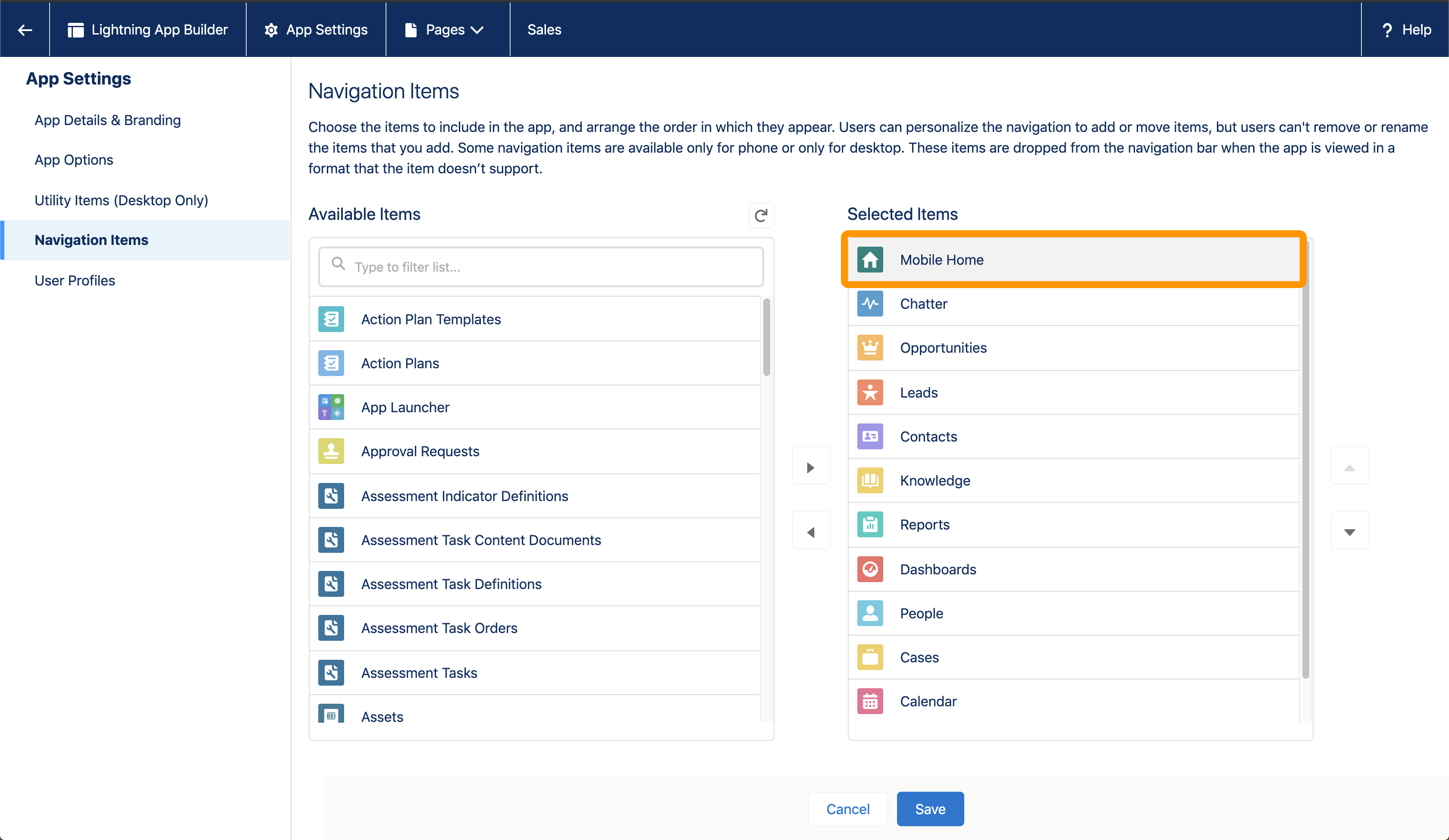1449x840 pixels.
Task: Click the Approval Requests stamp icon
Action: (x=331, y=451)
